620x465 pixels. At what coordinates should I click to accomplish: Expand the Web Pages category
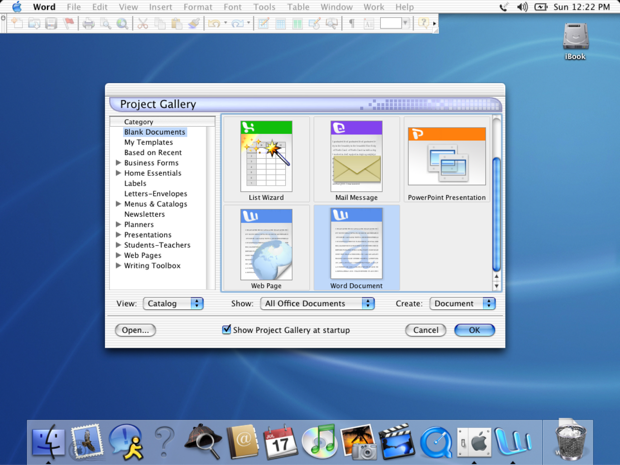pyautogui.click(x=118, y=255)
